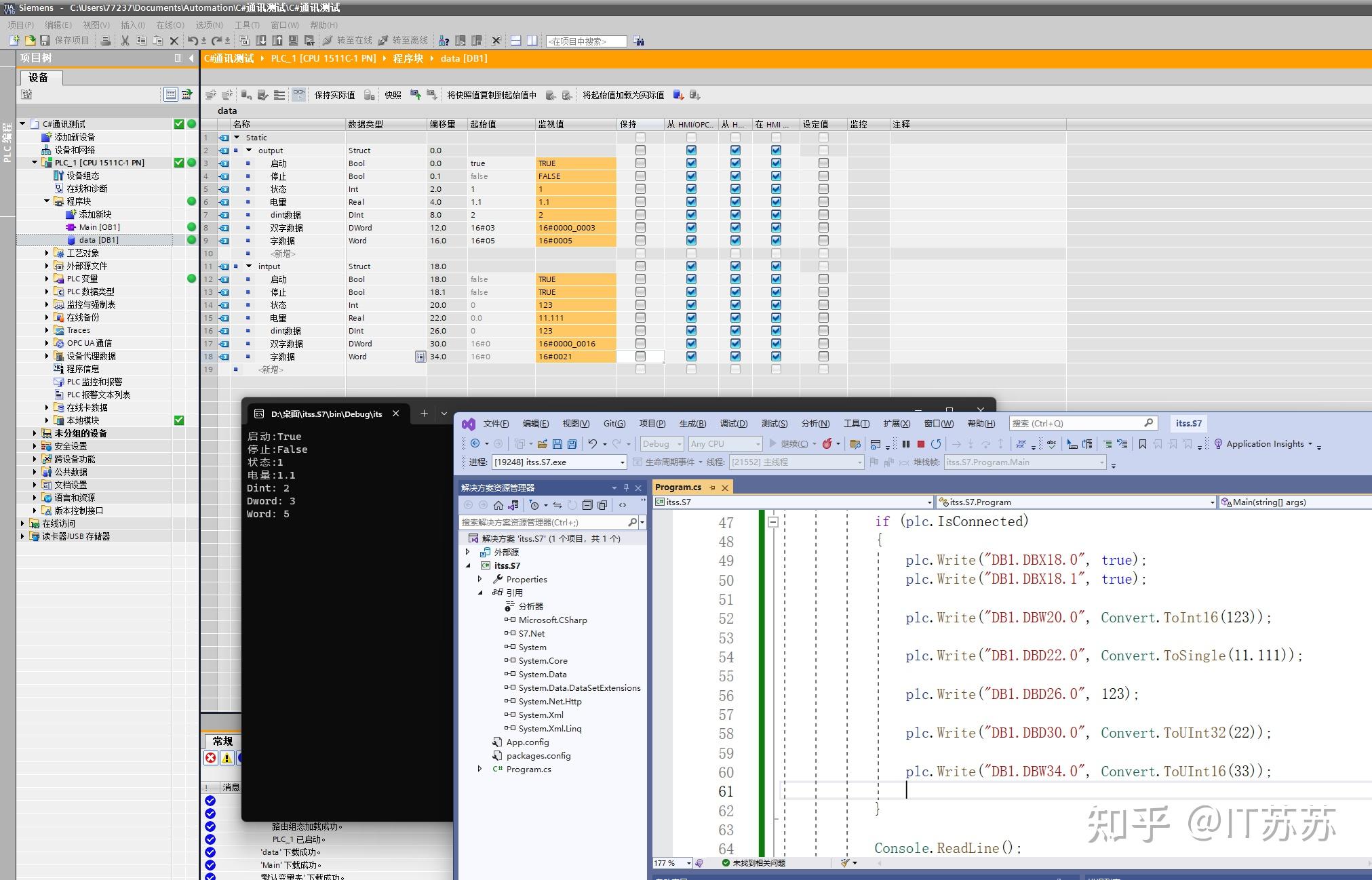Image resolution: width=1372 pixels, height=880 pixels.
Task: Click the project search input field
Action: (586, 41)
